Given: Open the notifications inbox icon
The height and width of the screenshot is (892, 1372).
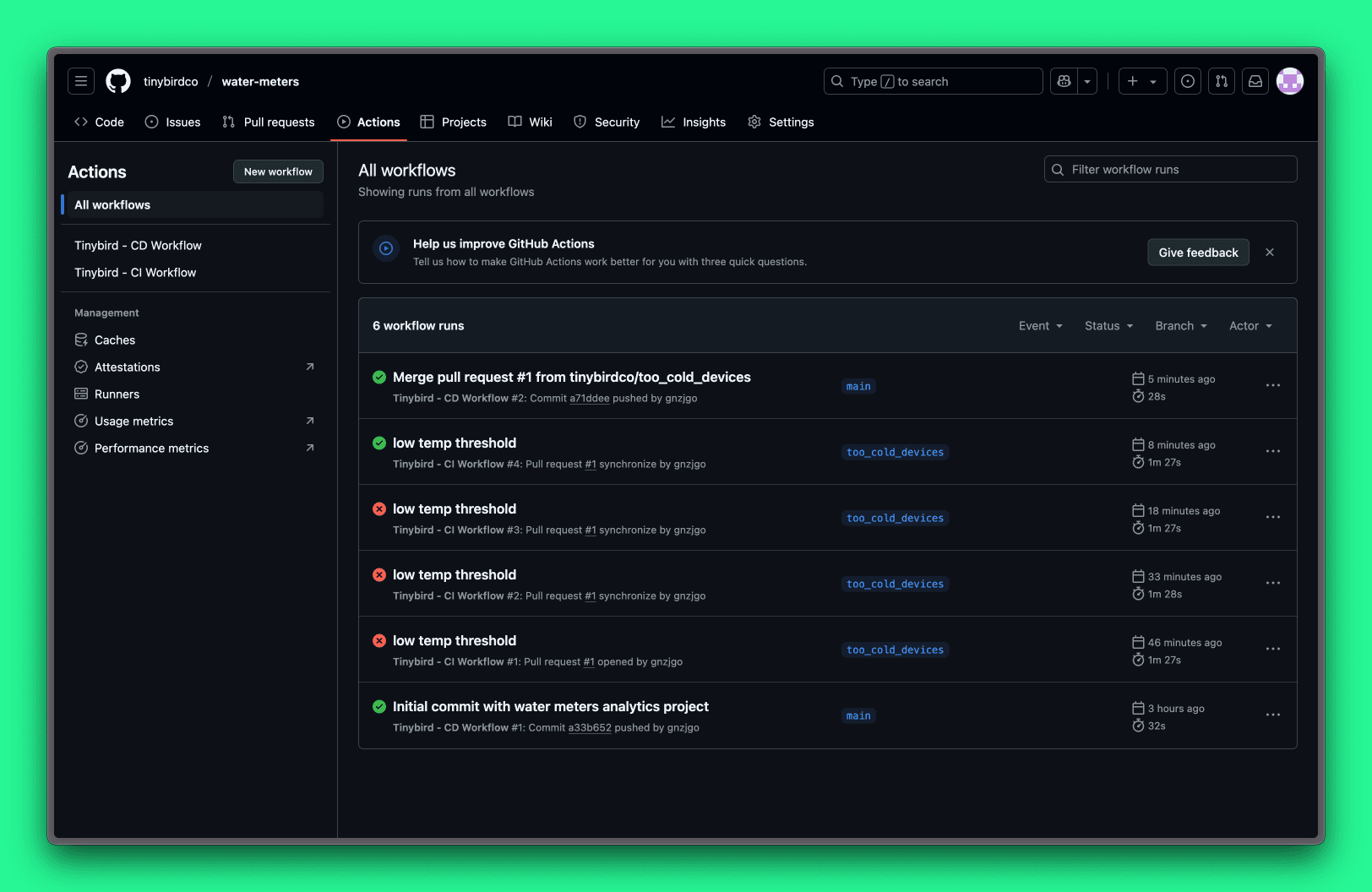Looking at the screenshot, I should [1255, 81].
